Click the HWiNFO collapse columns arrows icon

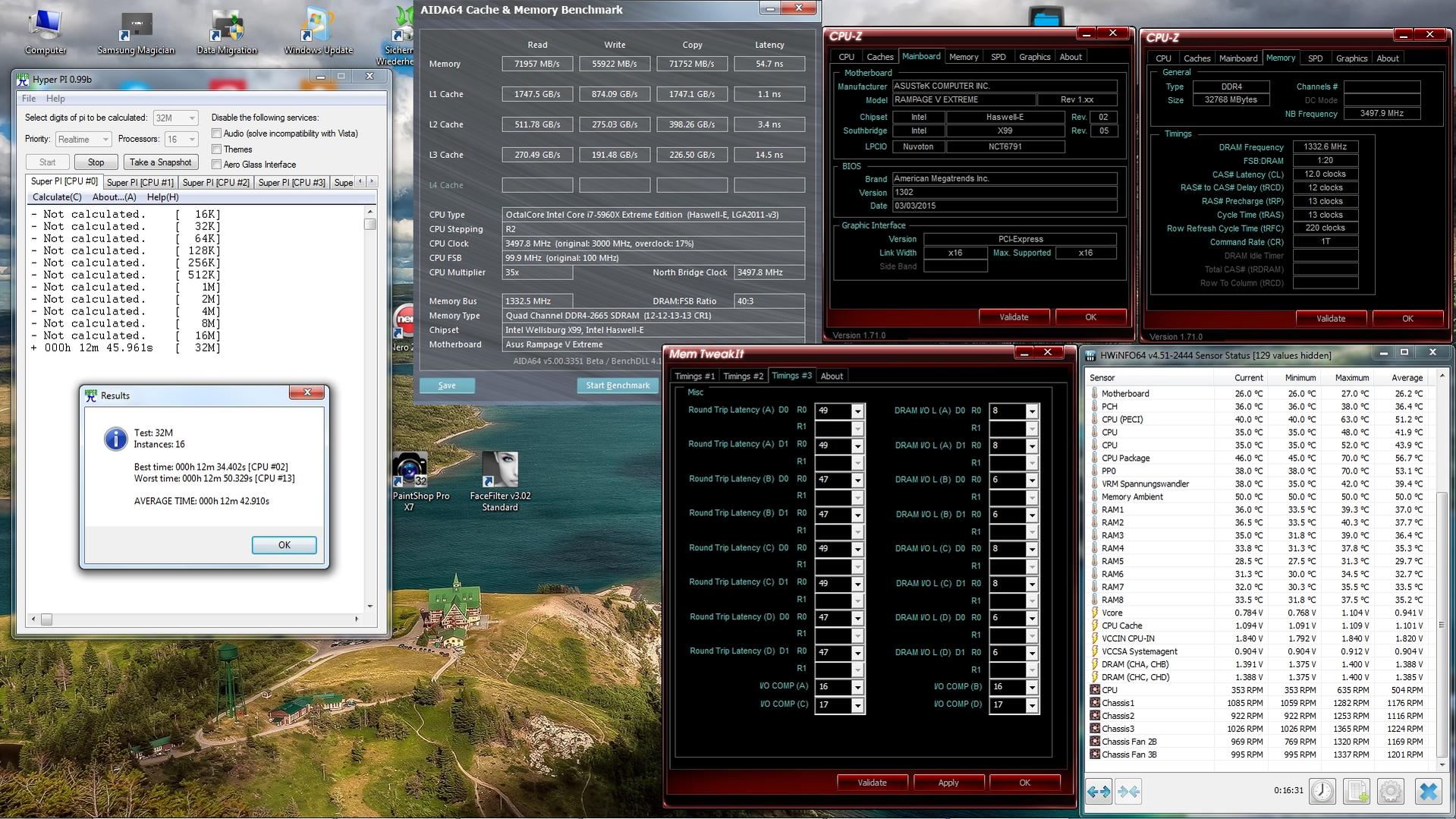1128,792
